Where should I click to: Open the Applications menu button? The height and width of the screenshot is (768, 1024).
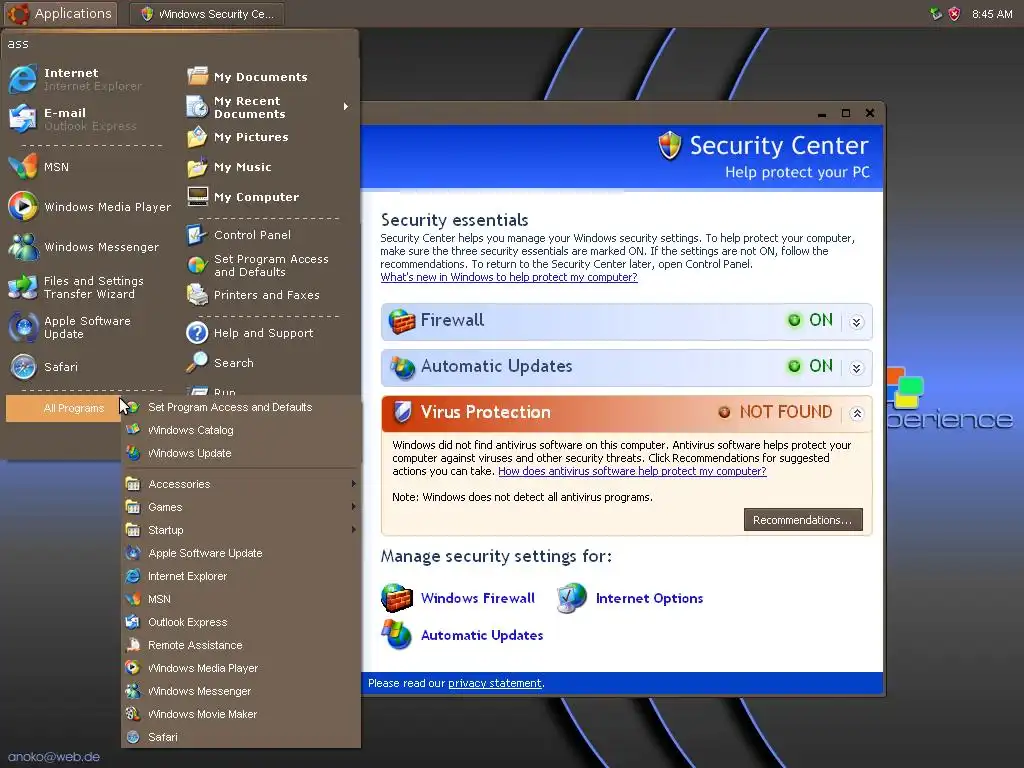(61, 14)
